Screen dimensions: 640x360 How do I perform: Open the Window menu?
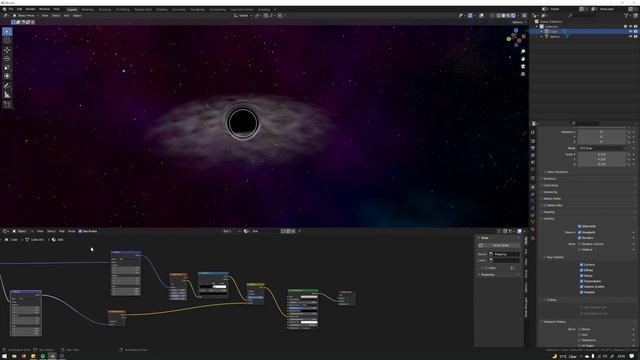coord(44,9)
